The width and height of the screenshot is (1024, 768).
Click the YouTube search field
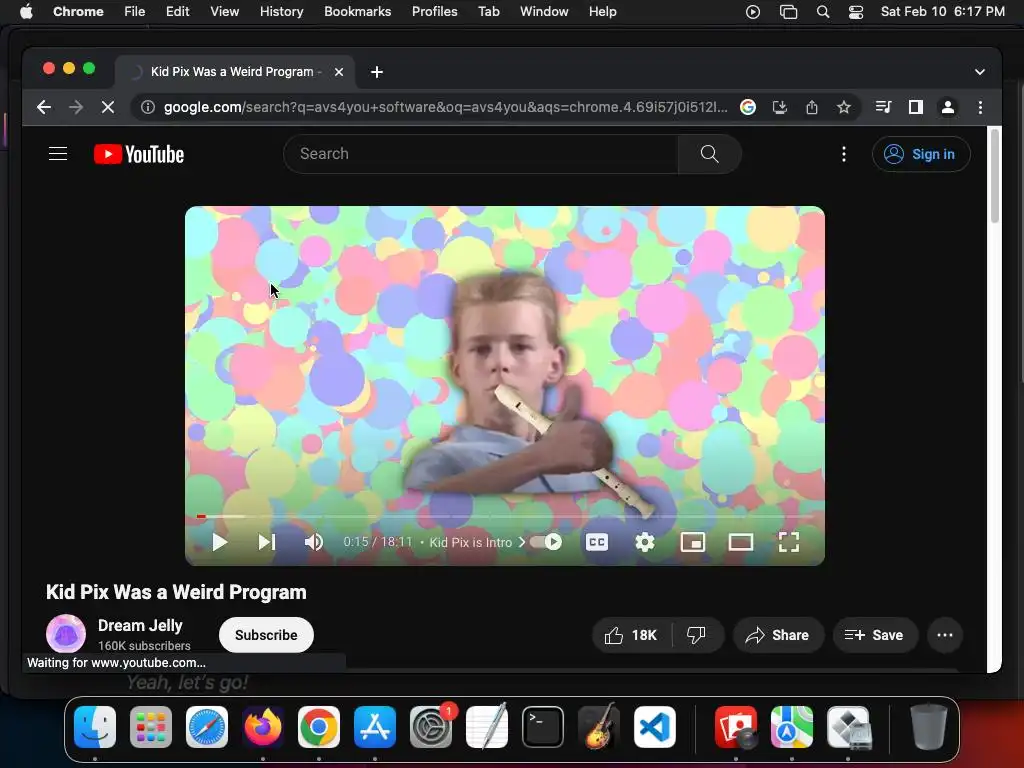(x=481, y=154)
